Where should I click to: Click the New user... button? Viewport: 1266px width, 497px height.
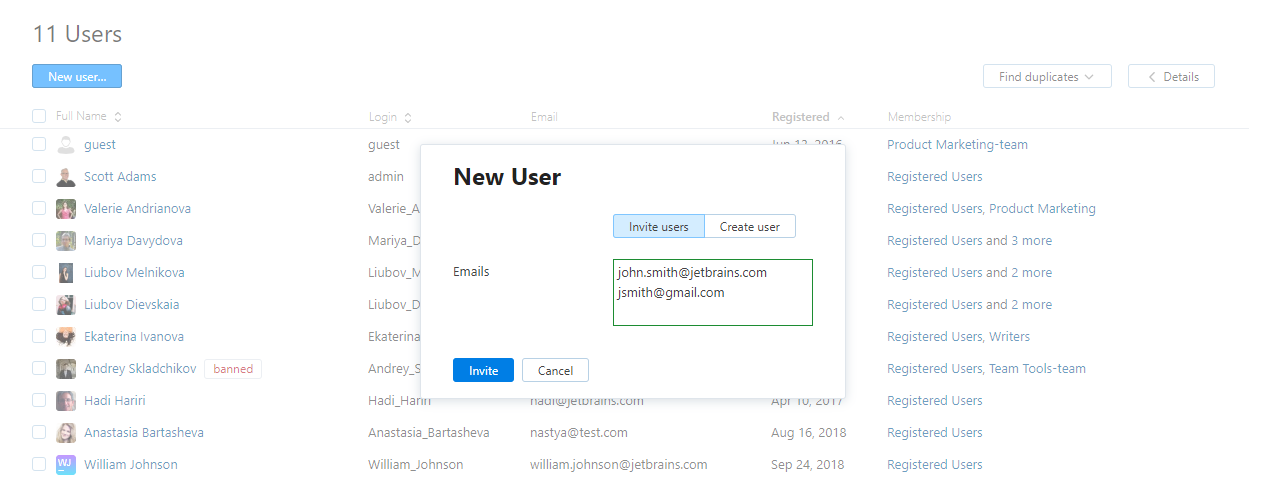[77, 76]
